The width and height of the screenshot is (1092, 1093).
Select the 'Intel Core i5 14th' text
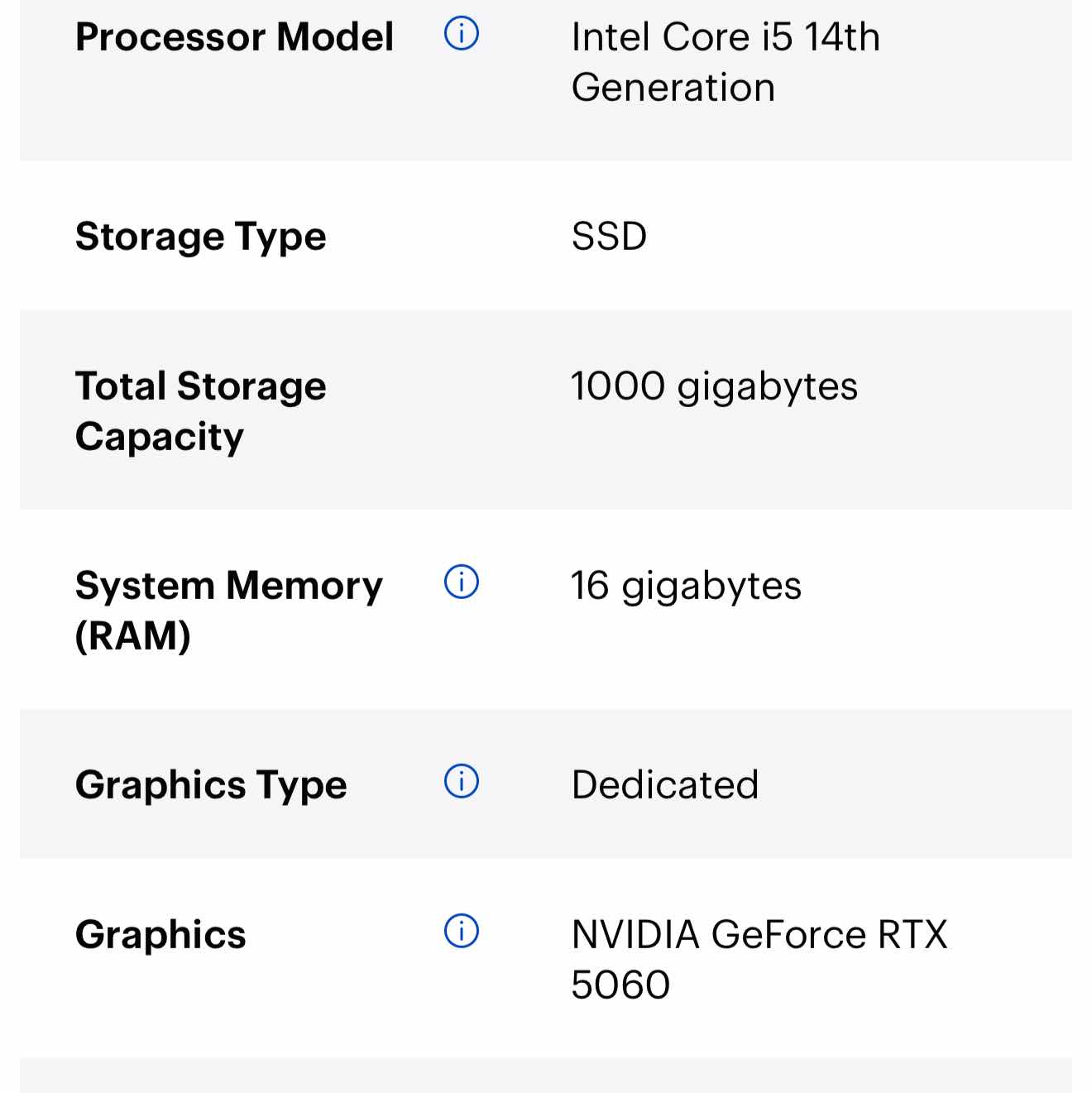[726, 37]
